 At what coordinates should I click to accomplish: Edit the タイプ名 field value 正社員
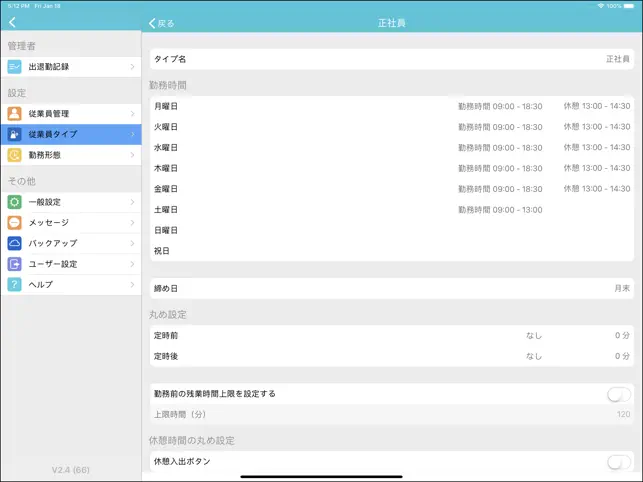click(x=618, y=59)
